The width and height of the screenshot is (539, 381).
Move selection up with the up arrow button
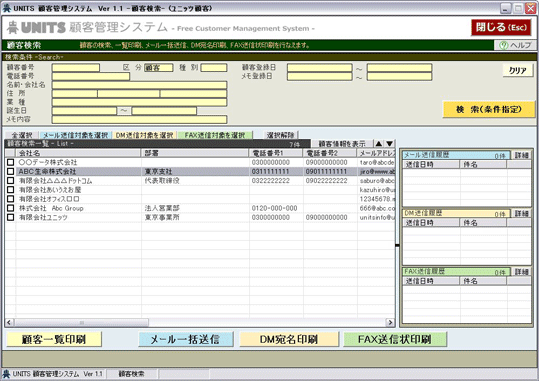tap(379, 144)
